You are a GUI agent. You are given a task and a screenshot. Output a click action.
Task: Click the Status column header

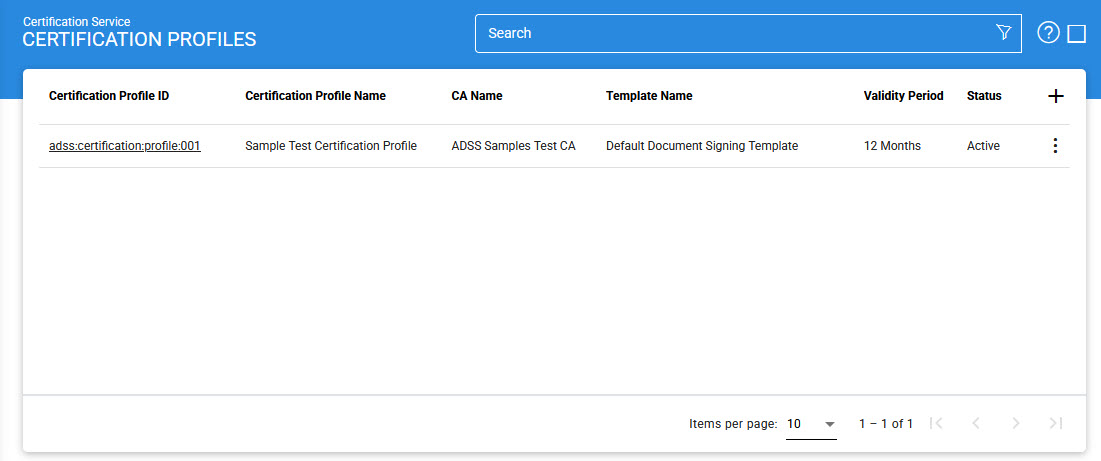pos(984,96)
